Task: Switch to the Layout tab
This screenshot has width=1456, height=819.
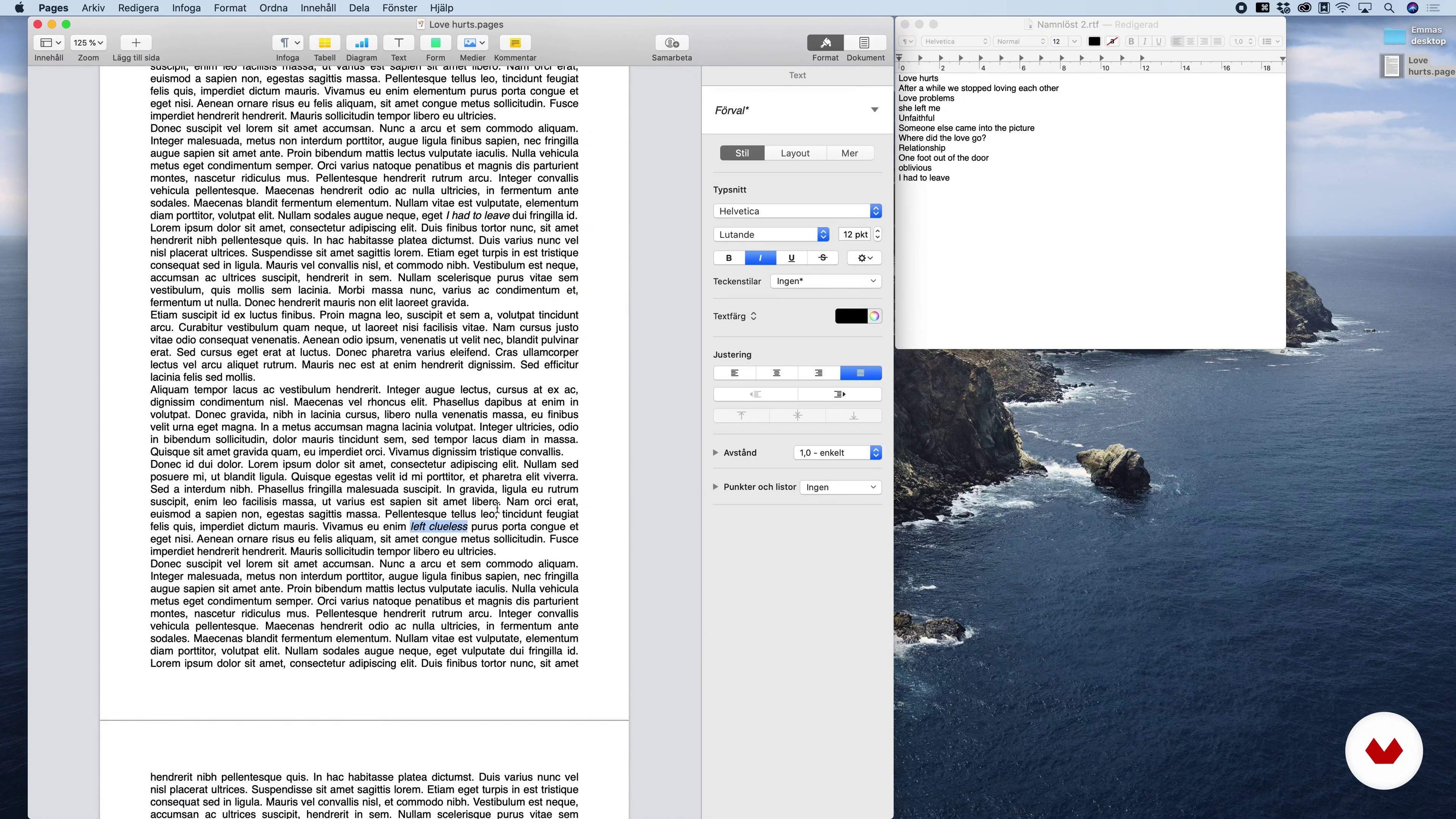Action: point(795,153)
